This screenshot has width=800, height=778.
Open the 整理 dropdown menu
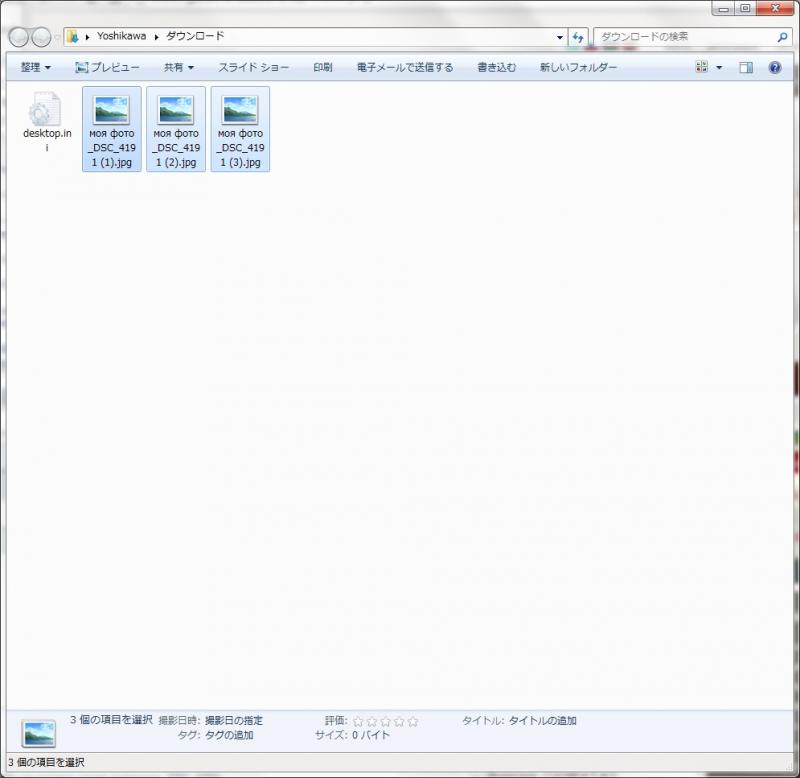point(35,67)
